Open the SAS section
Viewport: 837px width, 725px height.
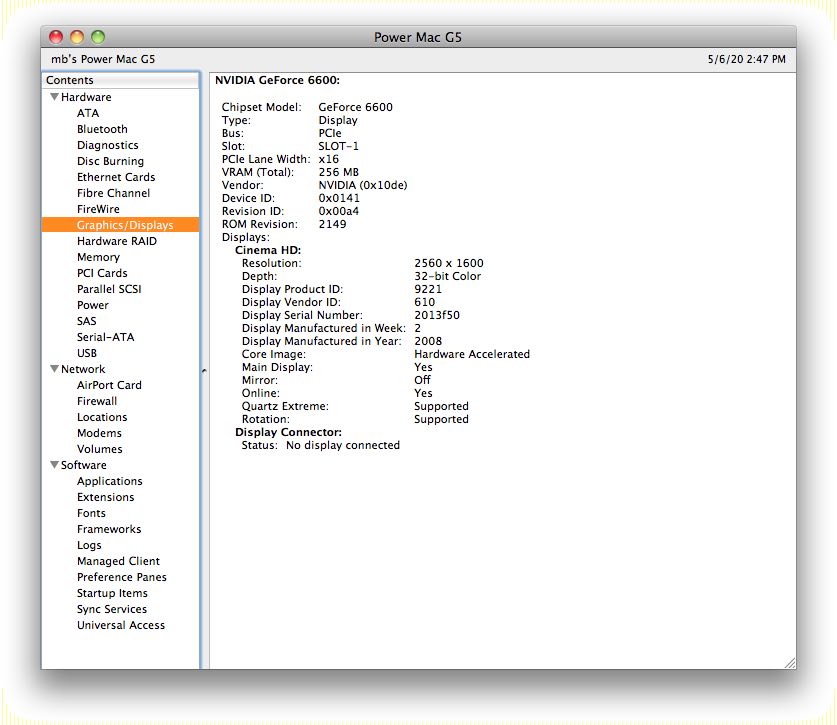point(86,321)
